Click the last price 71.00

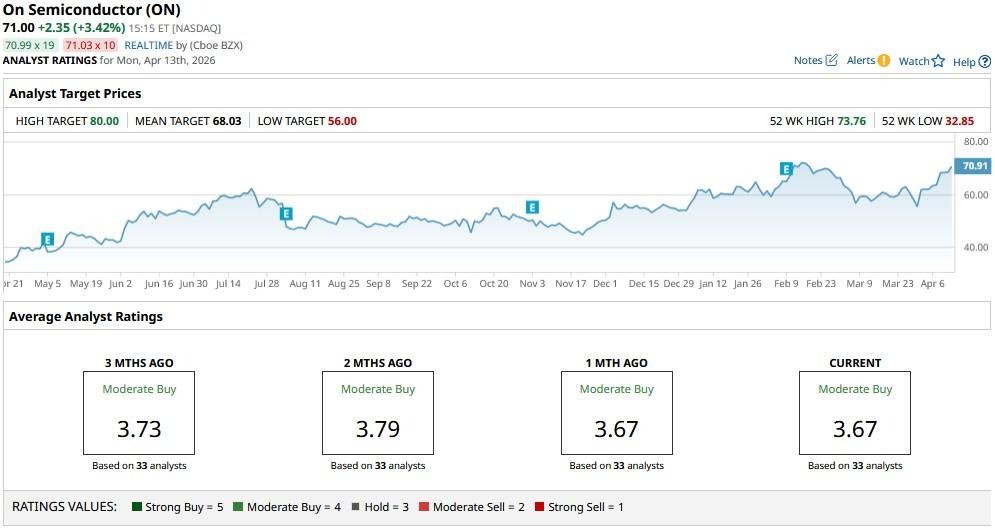18,28
